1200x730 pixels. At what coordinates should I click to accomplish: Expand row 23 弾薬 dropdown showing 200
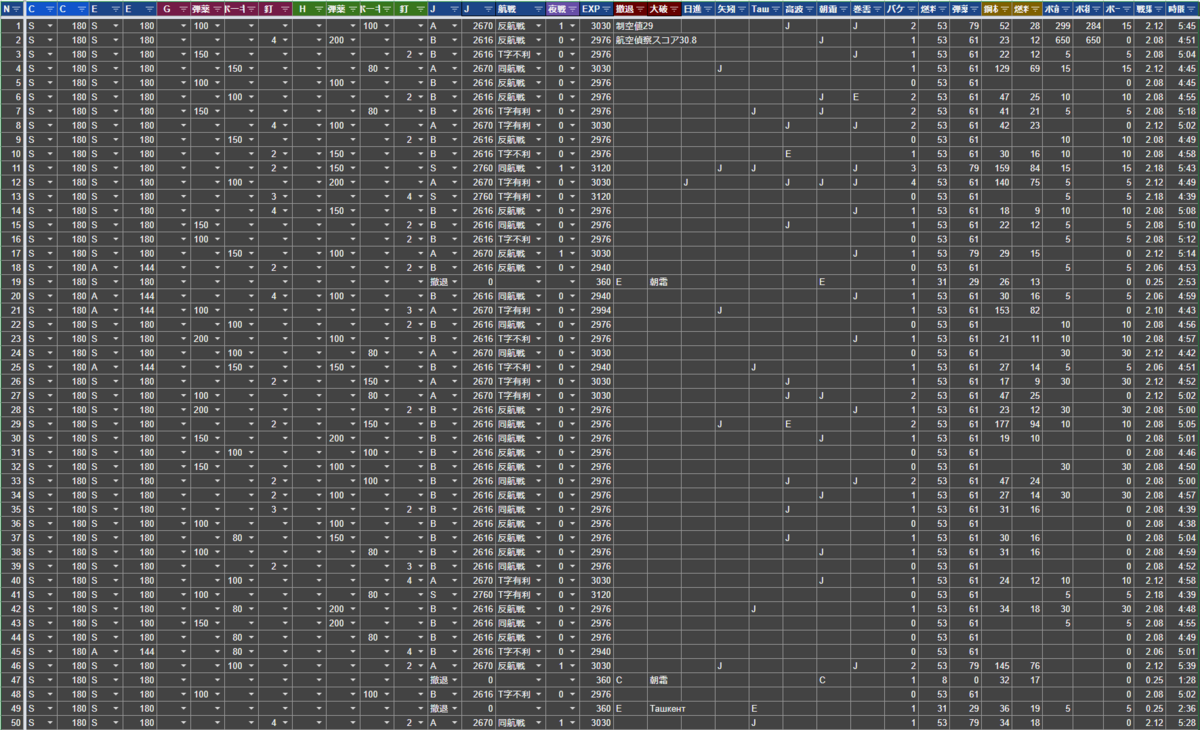pos(218,338)
